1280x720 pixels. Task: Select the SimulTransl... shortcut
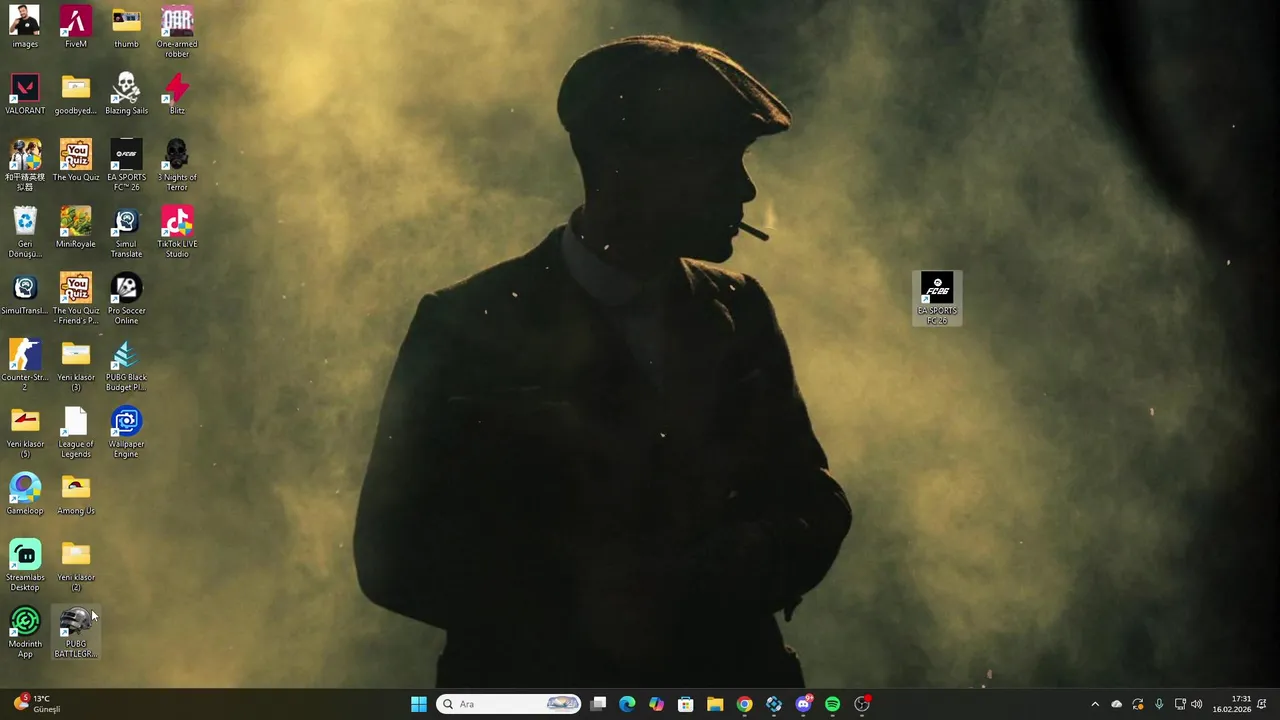25,294
